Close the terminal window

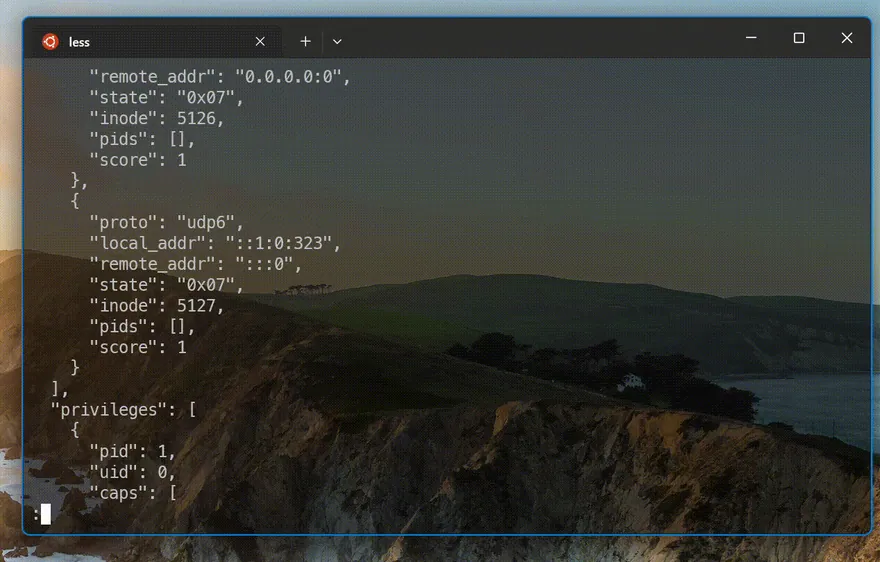pos(847,38)
